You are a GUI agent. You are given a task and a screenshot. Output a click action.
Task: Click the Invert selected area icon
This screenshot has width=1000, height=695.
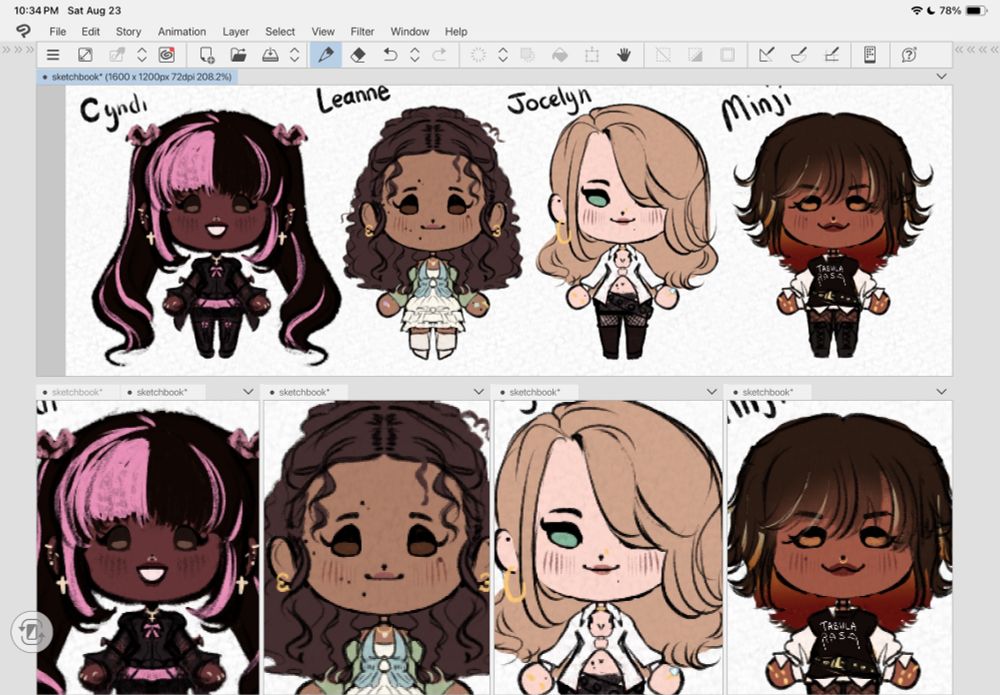point(695,55)
